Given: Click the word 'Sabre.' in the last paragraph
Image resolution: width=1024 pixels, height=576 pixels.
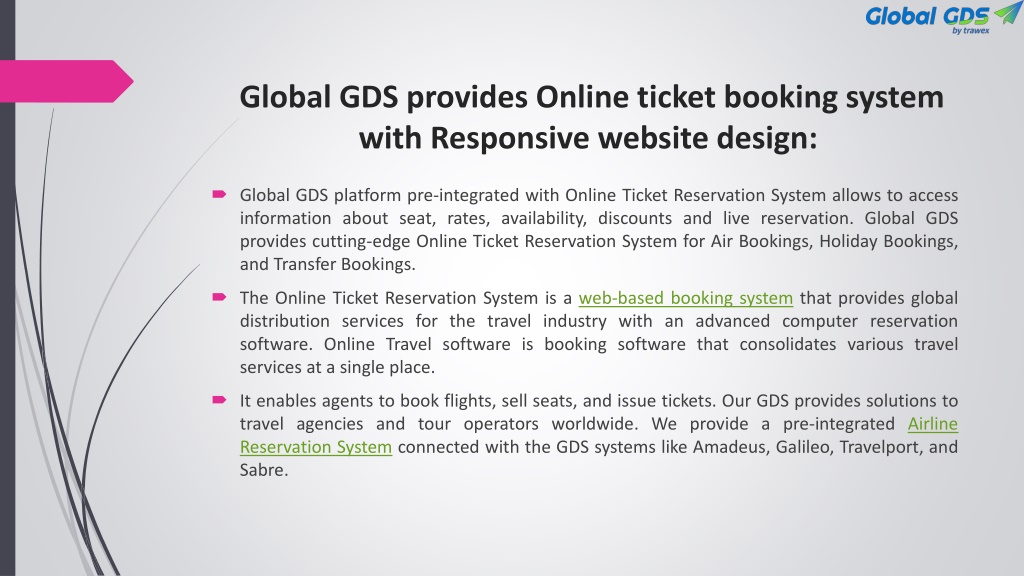Looking at the screenshot, I should [x=264, y=470].
